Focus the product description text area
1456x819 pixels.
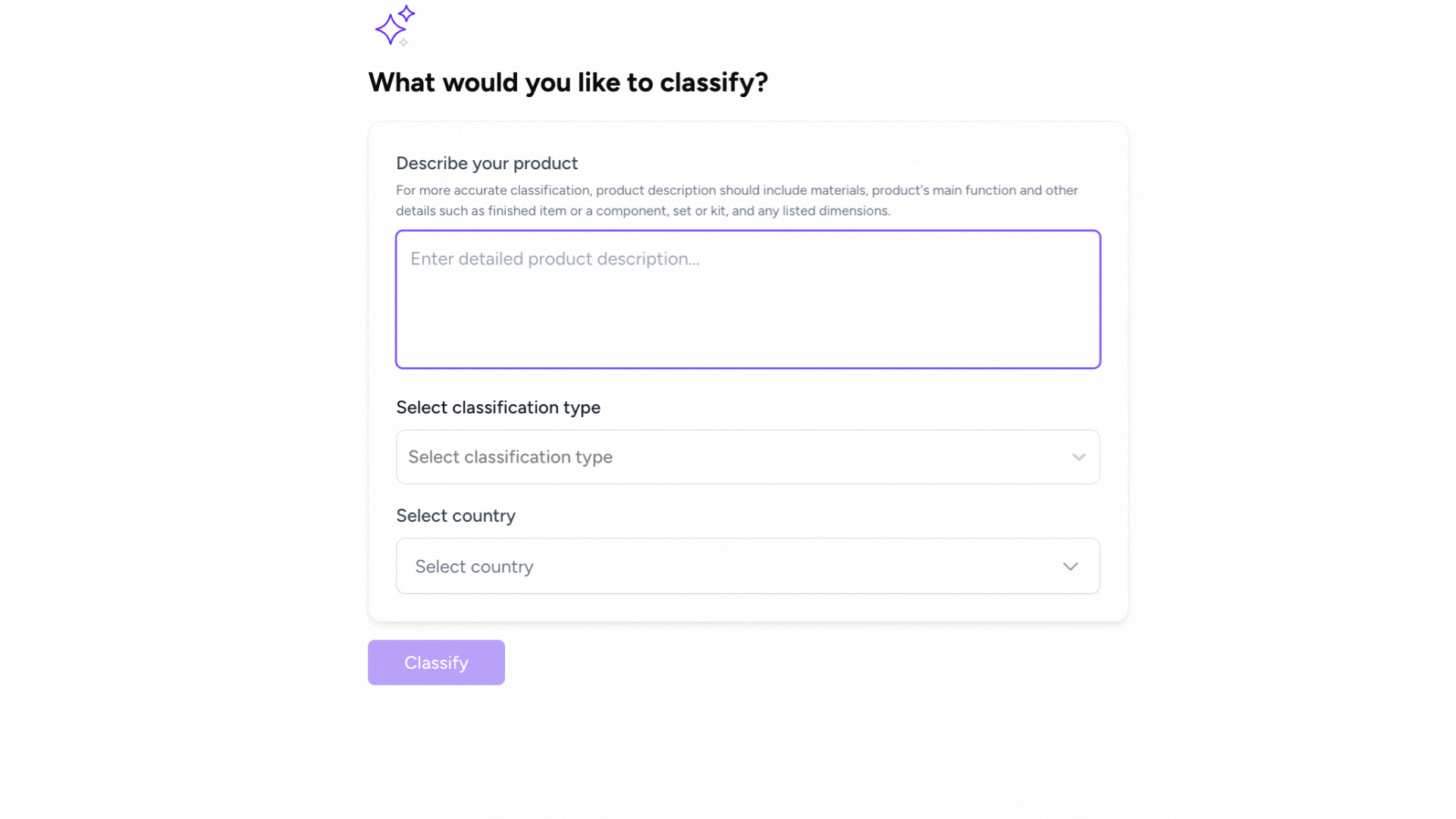pyautogui.click(x=748, y=300)
